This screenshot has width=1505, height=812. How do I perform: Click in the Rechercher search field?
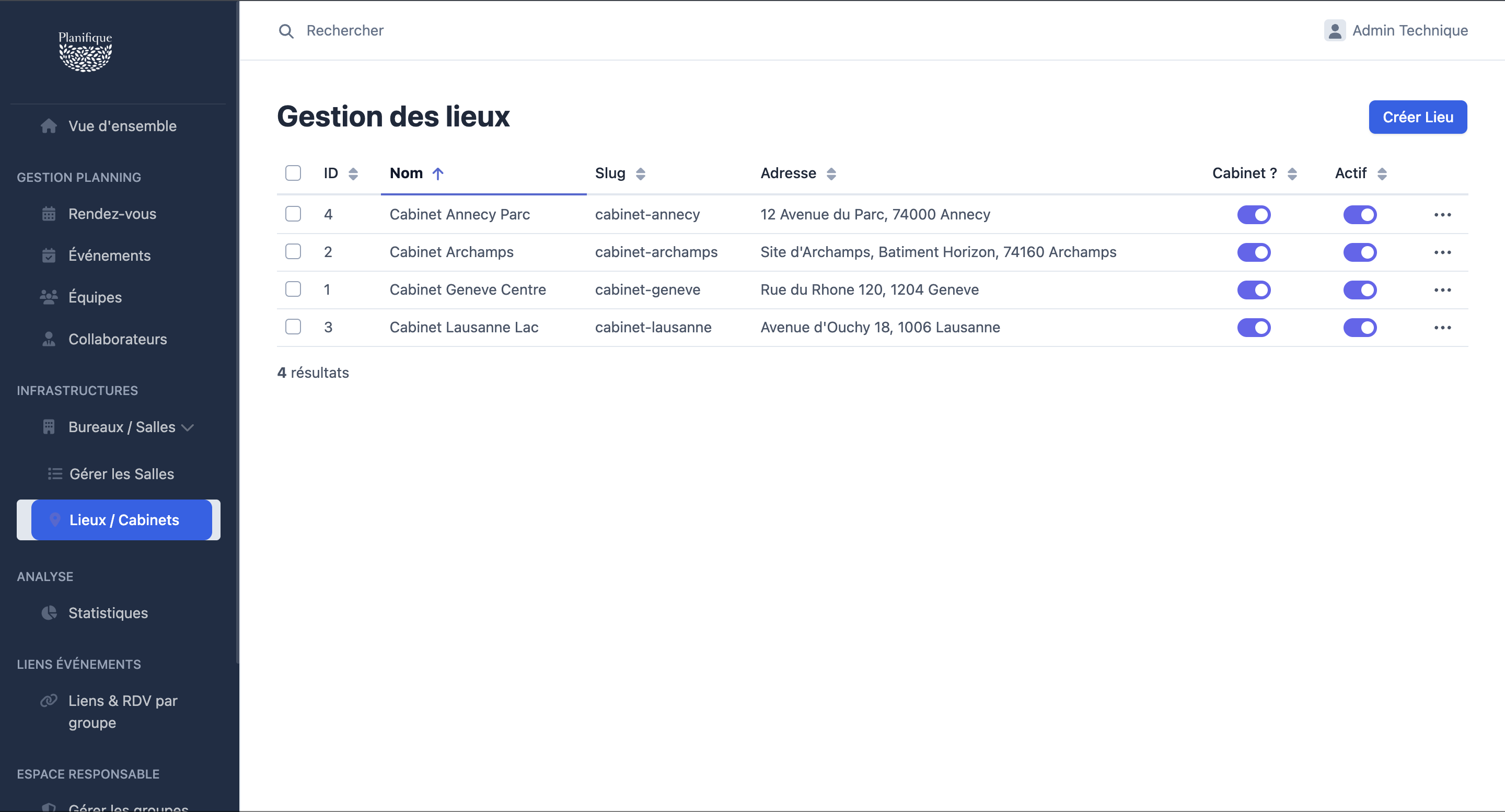click(x=345, y=30)
